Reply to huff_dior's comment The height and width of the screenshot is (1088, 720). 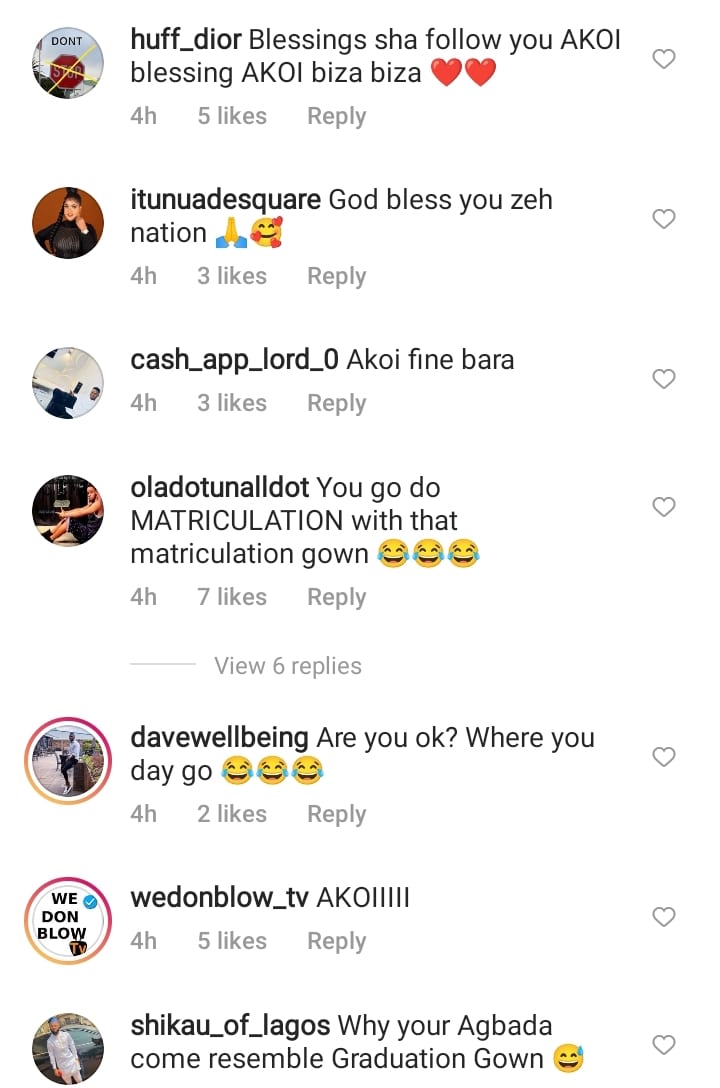click(336, 116)
